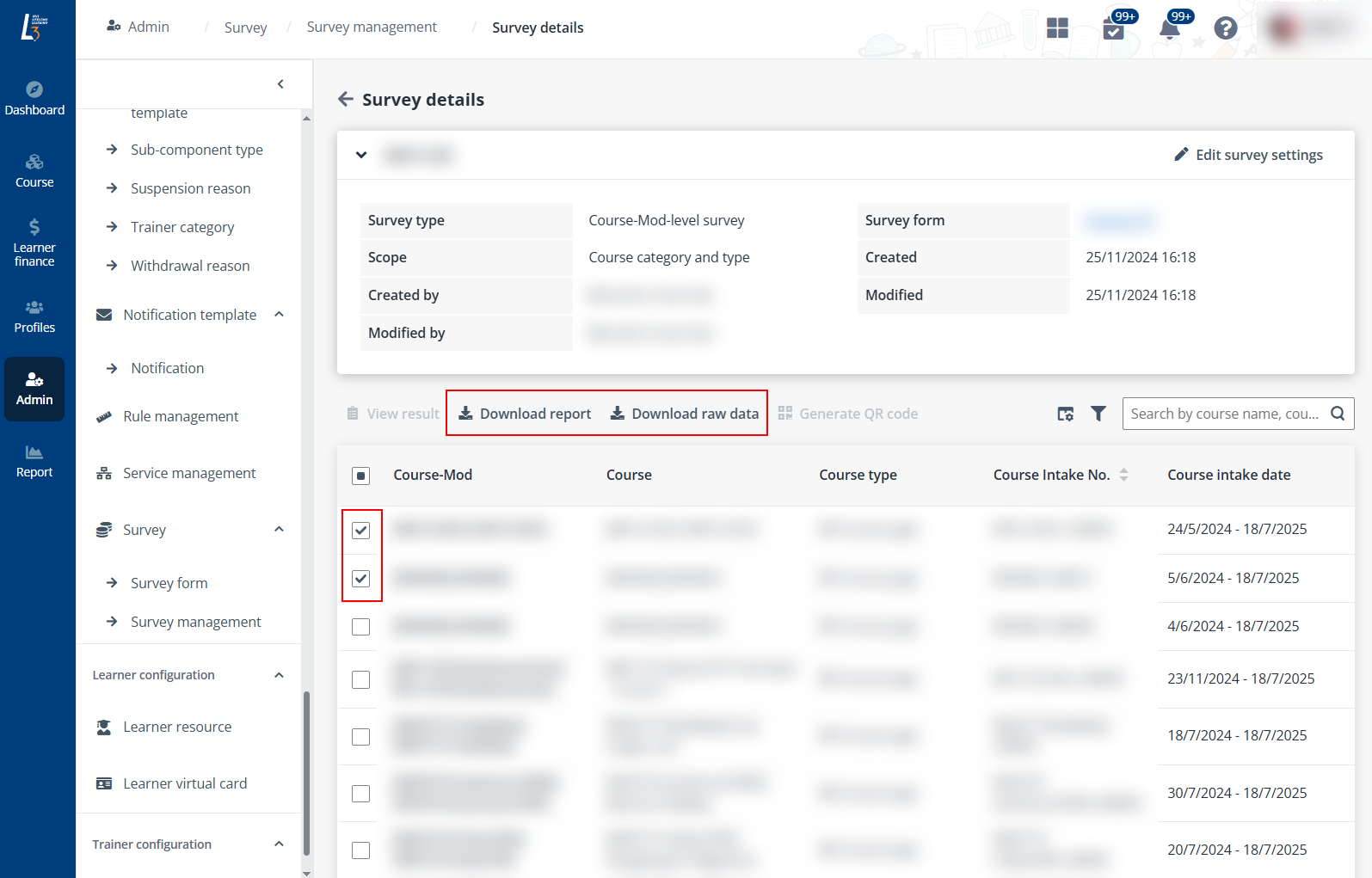Open the notifications bell icon
This screenshot has width=1372, height=878.
point(1169,29)
